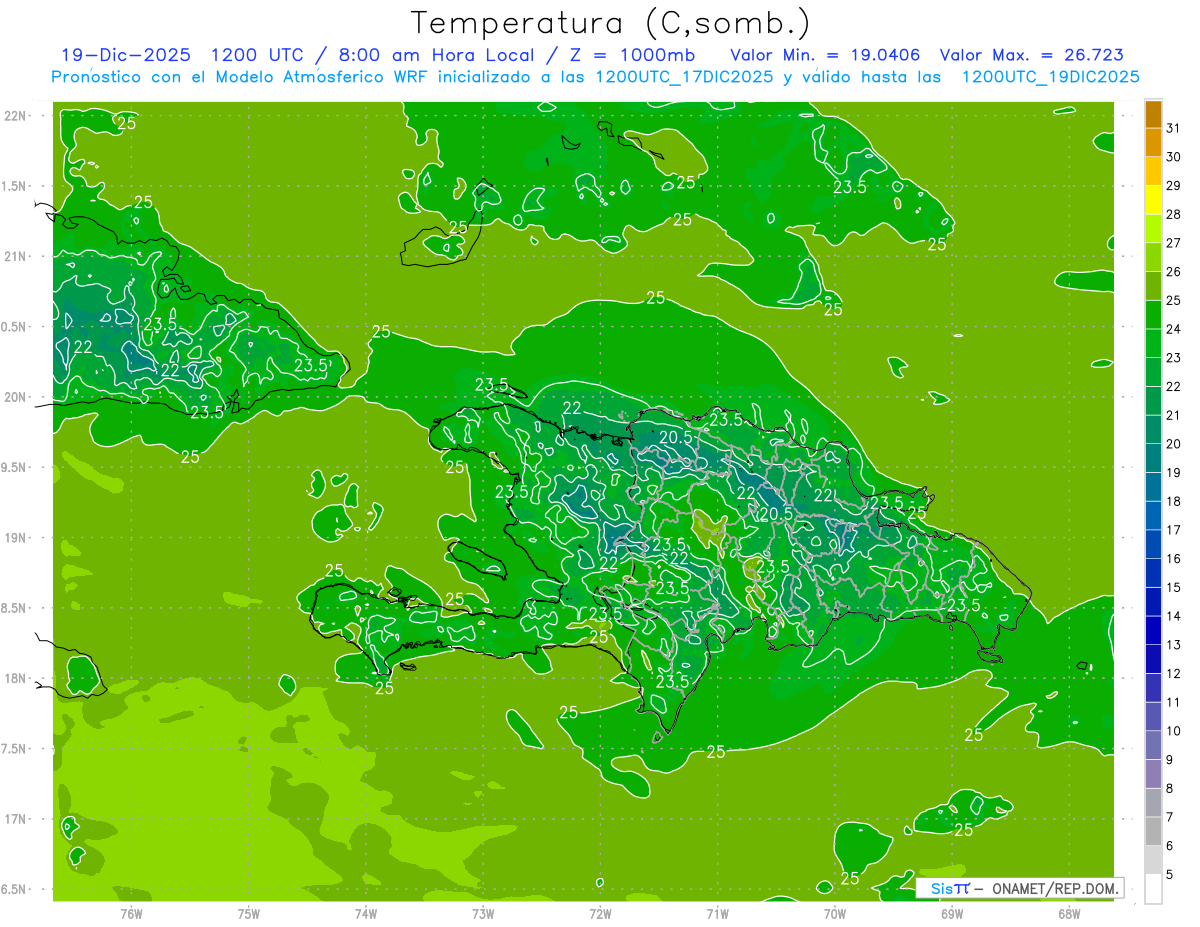The height and width of the screenshot is (927, 1200).
Task: Click the white swatch at color scale bottom
Action: (1153, 889)
